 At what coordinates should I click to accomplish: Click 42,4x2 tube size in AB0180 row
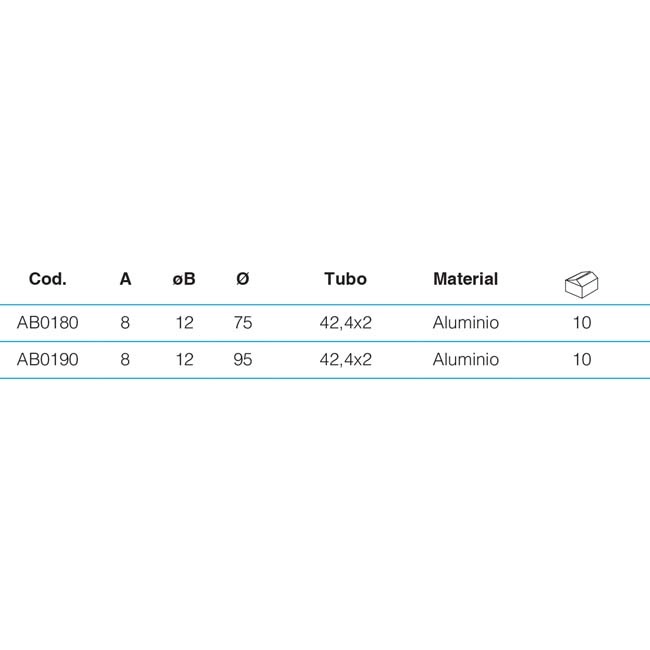(x=345, y=323)
